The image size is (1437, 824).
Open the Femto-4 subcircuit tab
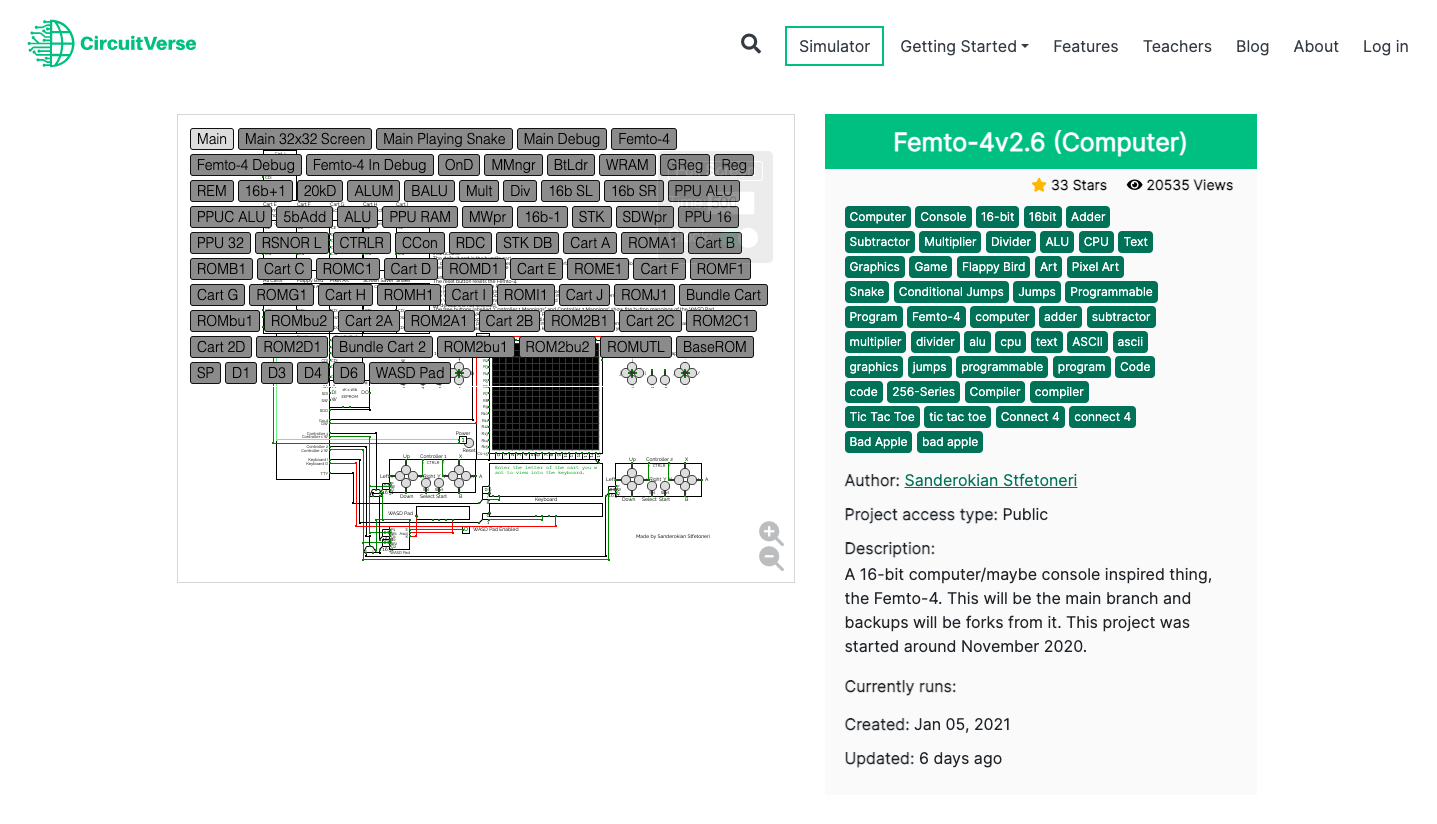click(x=643, y=139)
